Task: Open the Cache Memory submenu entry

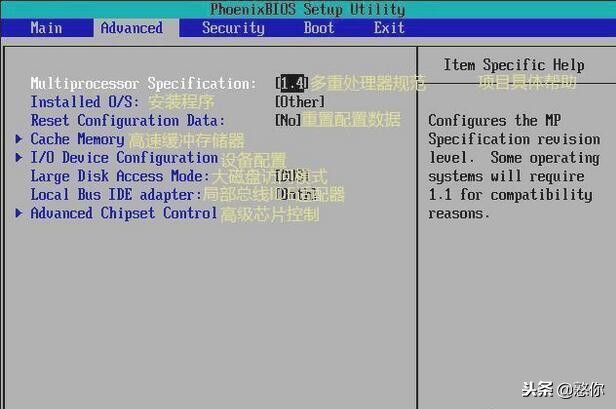Action: click(77, 139)
